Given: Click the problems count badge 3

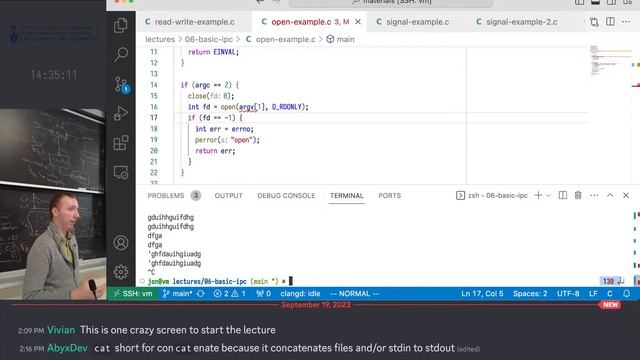Looking at the screenshot, I should coord(196,196).
